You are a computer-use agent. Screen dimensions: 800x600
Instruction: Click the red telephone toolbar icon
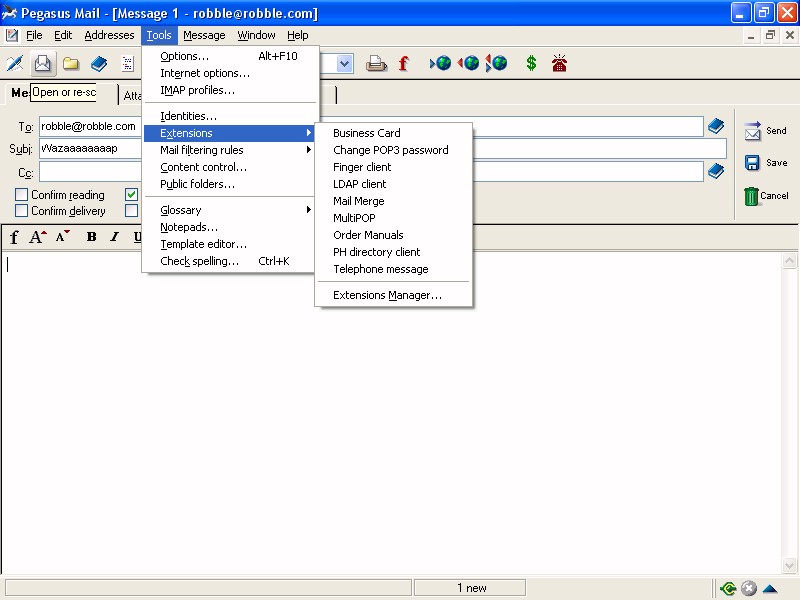pyautogui.click(x=559, y=63)
